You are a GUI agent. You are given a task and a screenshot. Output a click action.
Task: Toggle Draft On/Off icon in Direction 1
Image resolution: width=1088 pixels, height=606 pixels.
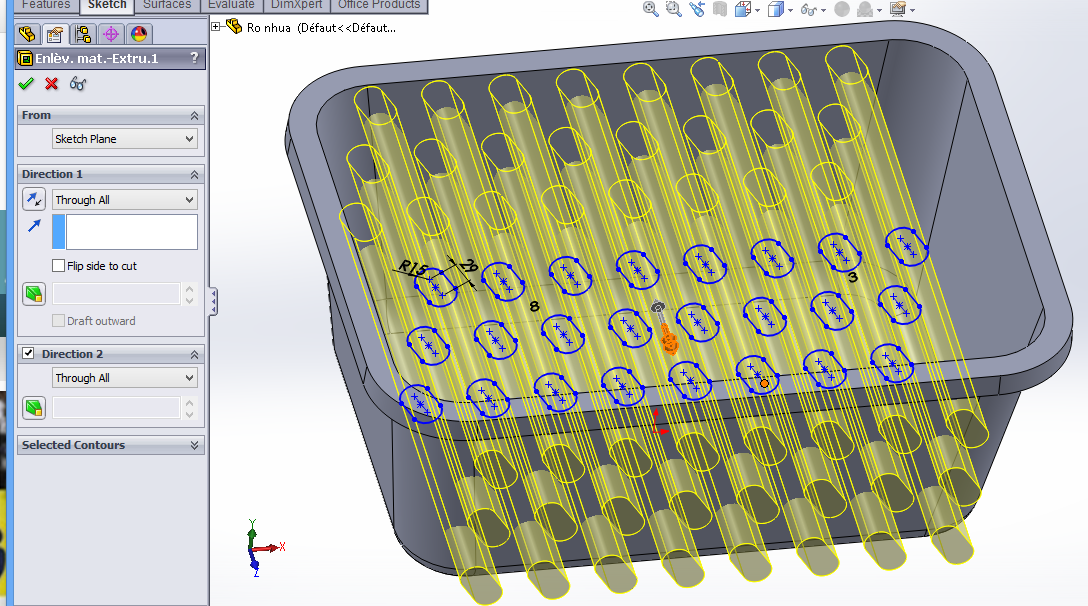coord(34,294)
